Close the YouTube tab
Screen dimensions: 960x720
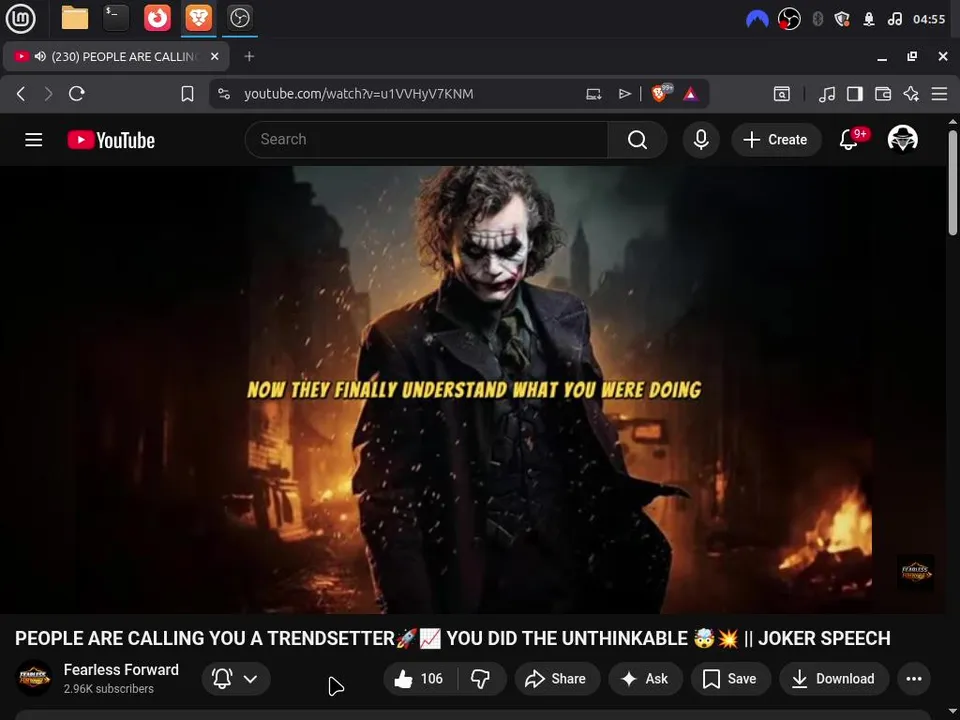coord(214,56)
